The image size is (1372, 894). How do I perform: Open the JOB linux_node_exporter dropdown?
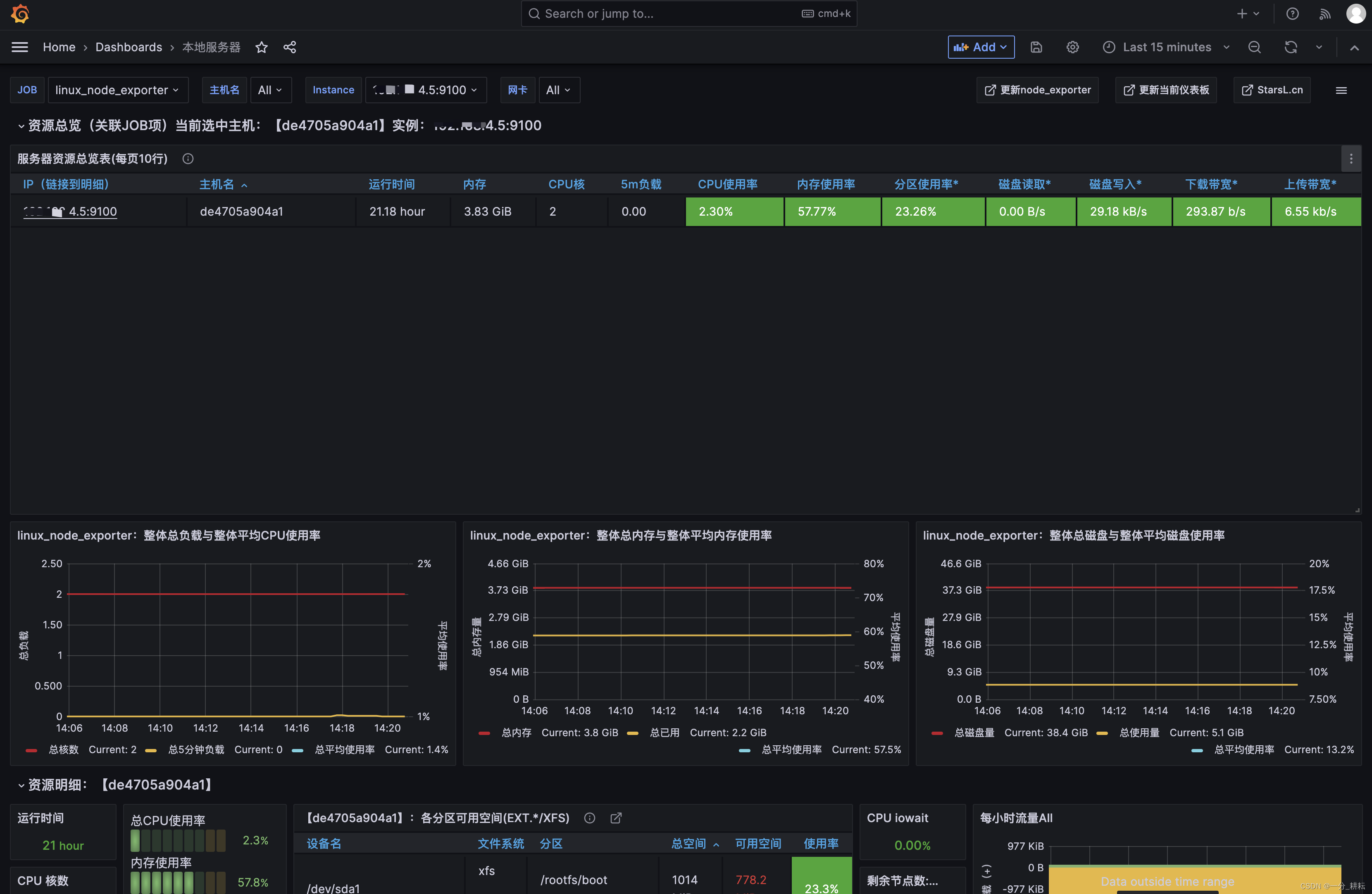tap(118, 90)
